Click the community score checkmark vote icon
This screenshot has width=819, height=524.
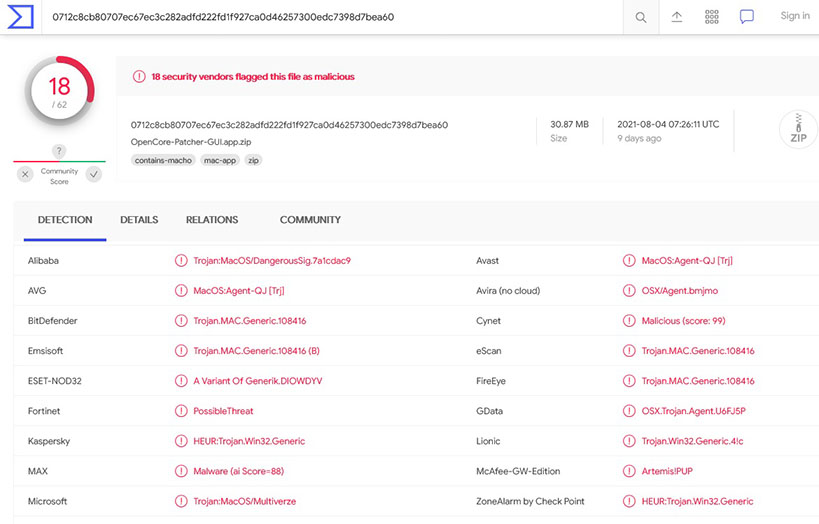(93, 174)
